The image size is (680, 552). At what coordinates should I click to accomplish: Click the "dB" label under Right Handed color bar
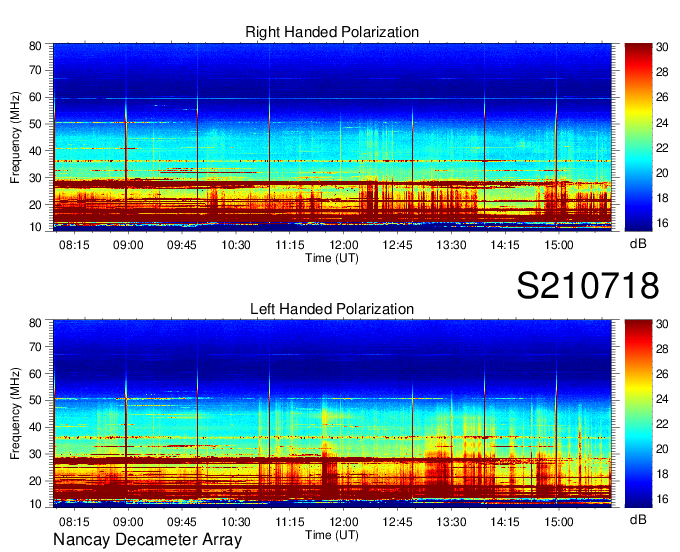coord(638,244)
